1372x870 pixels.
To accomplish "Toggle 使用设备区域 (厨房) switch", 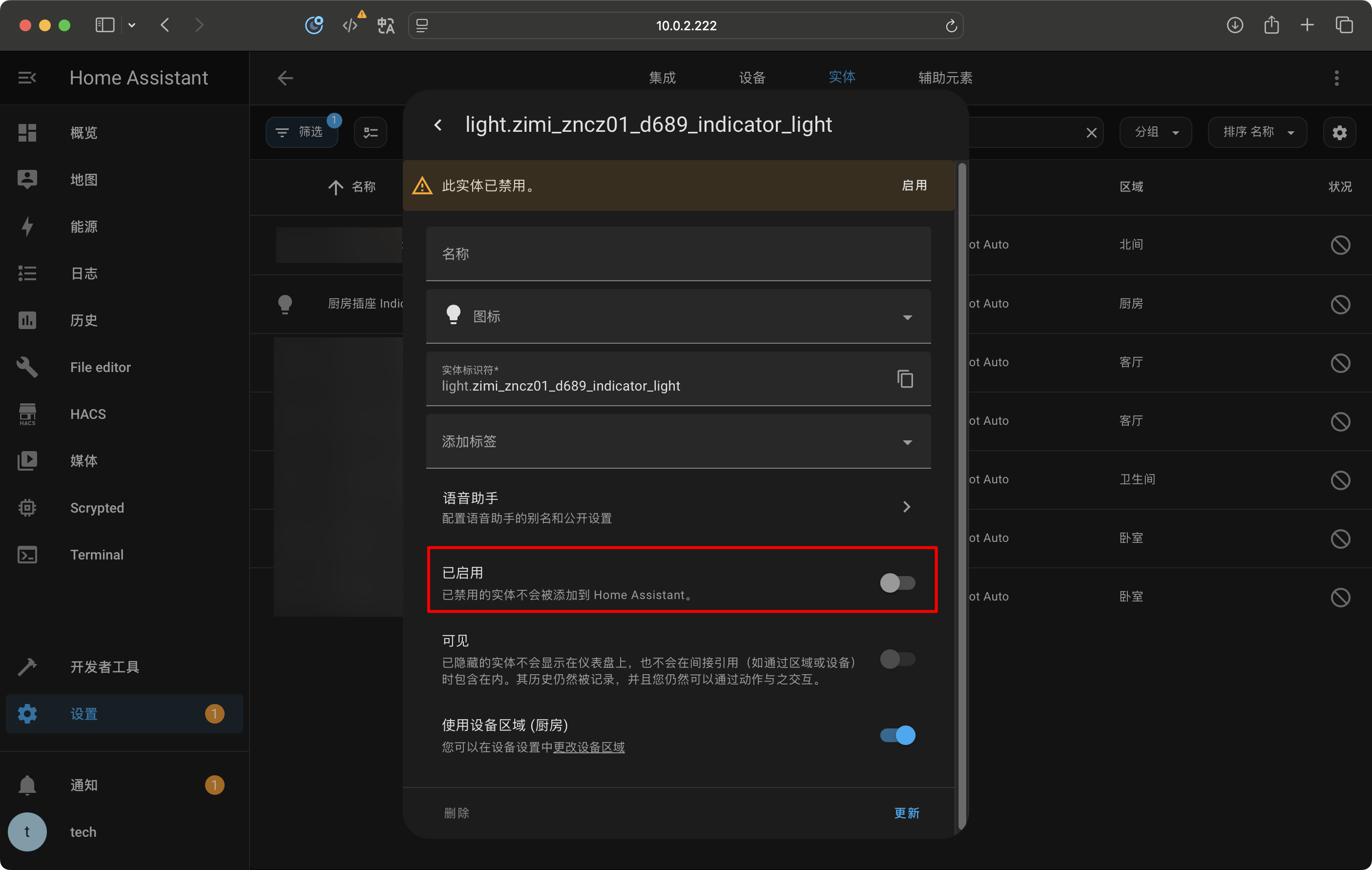I will point(897,735).
